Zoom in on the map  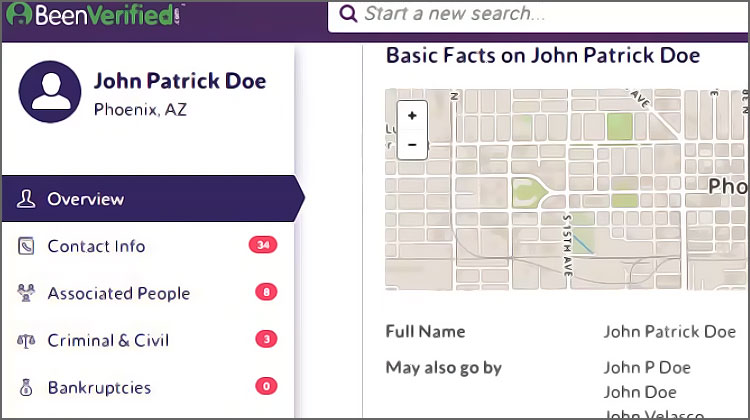(x=412, y=115)
